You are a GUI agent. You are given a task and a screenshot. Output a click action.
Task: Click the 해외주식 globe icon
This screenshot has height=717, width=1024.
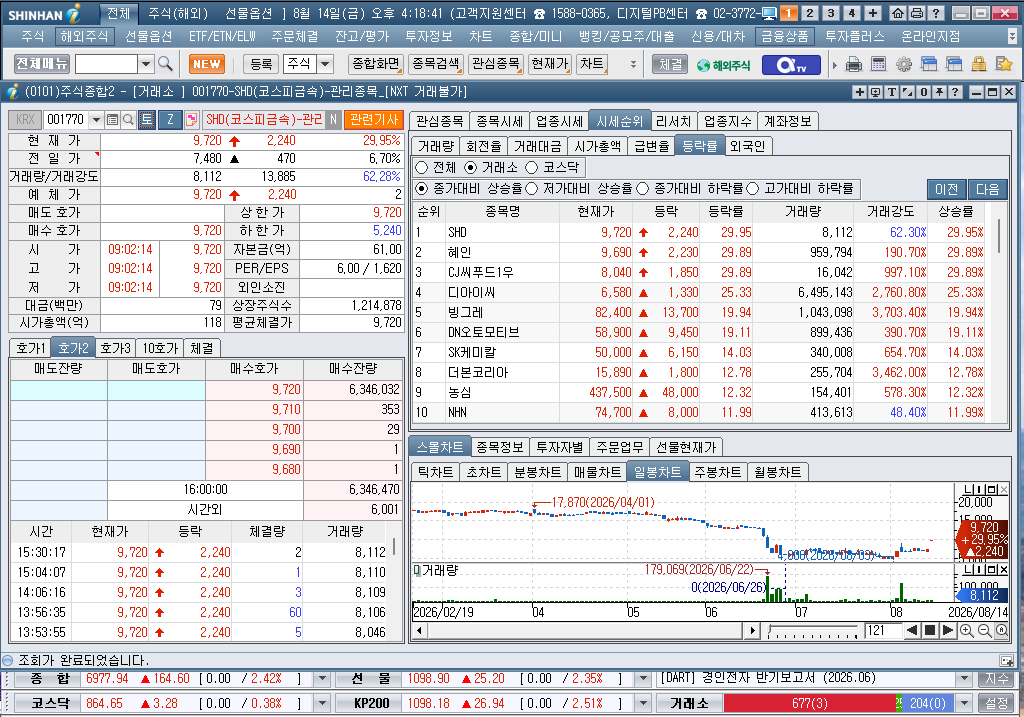click(723, 65)
